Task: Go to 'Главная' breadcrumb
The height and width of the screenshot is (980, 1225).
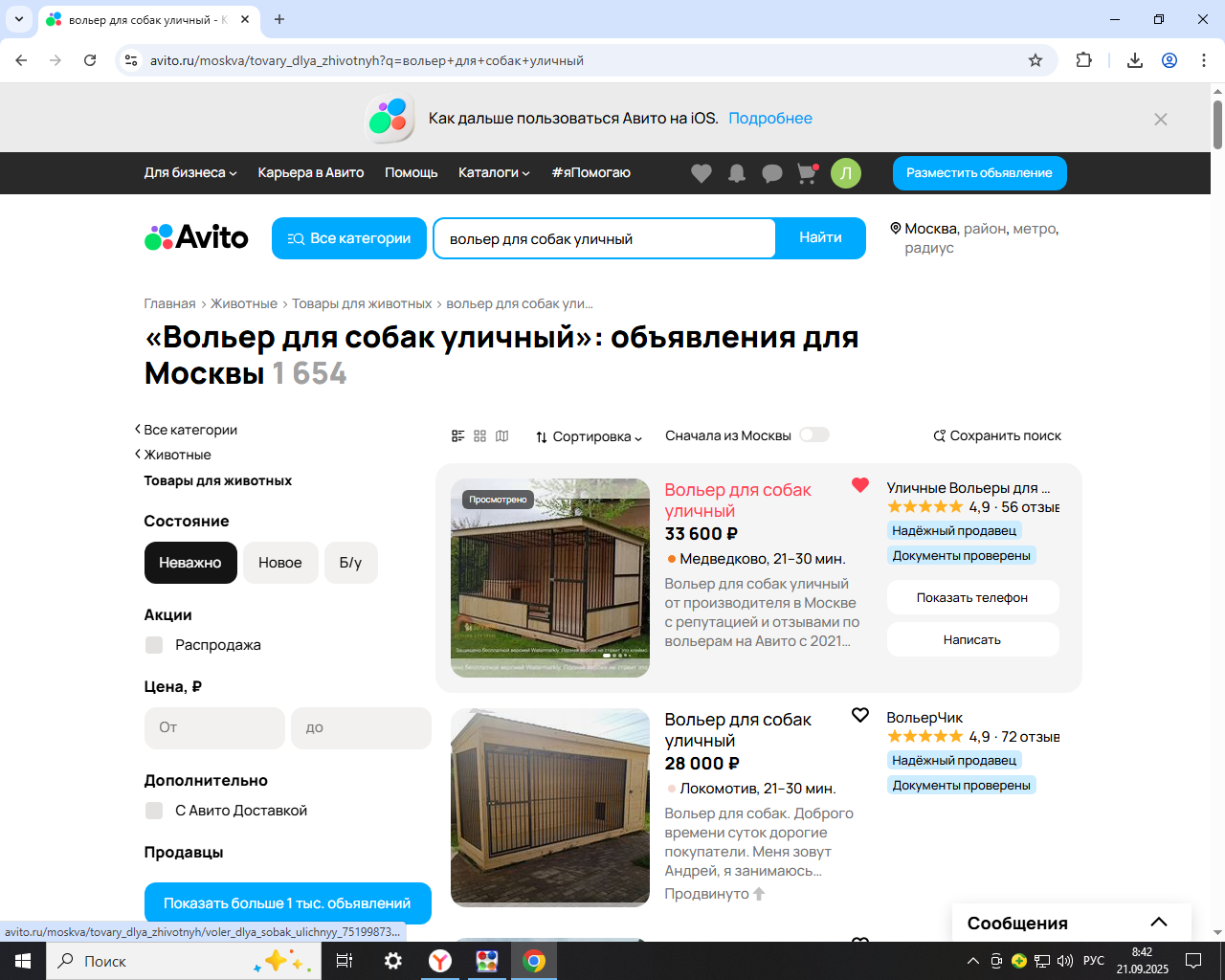Action: pos(170,303)
